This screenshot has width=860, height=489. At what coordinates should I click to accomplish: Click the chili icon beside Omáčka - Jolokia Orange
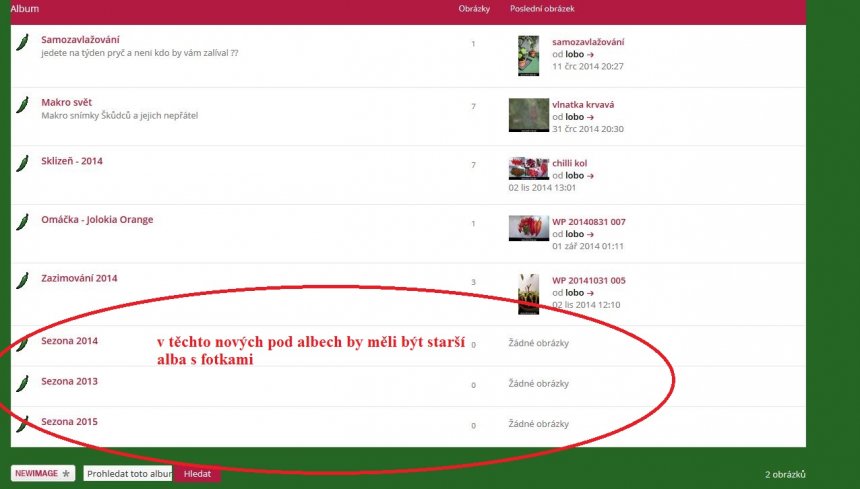coord(21,222)
